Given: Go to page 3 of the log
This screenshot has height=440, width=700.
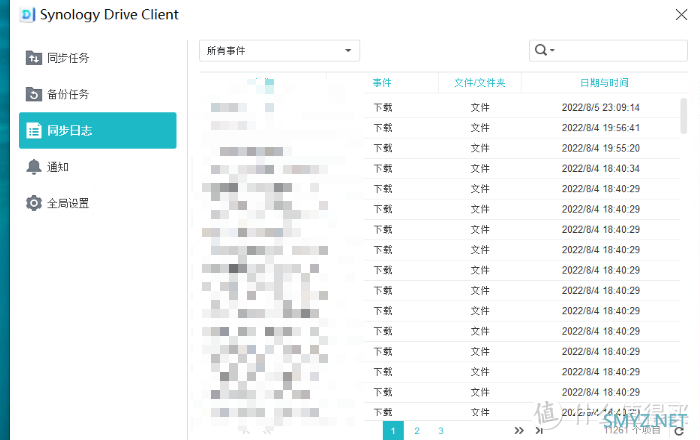Looking at the screenshot, I should pyautogui.click(x=441, y=431).
